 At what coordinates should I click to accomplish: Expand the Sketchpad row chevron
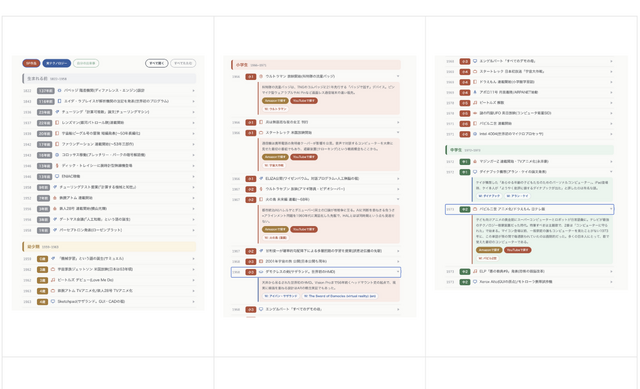[193, 302]
